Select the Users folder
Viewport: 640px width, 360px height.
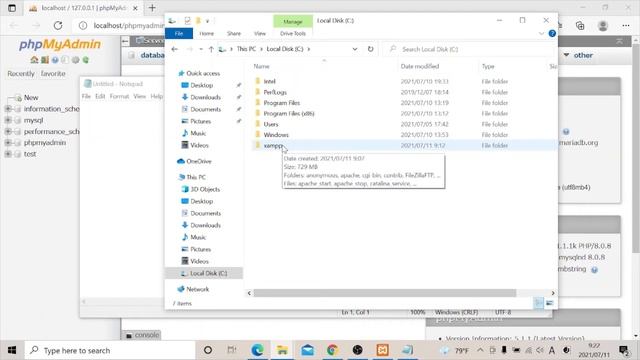pos(271,124)
